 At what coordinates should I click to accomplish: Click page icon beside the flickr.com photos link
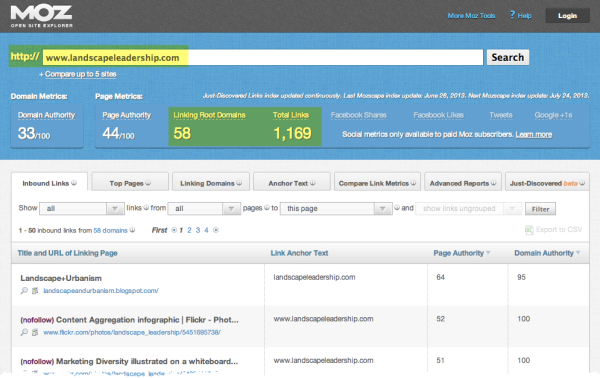(x=35, y=332)
